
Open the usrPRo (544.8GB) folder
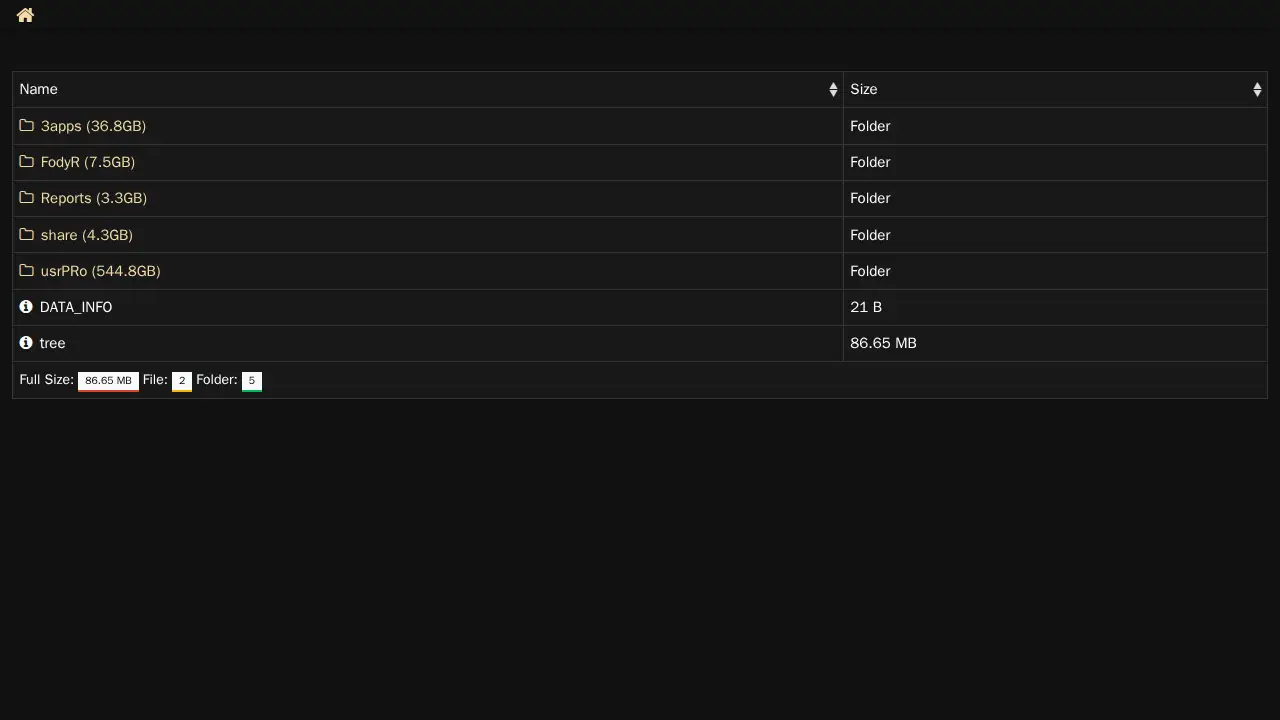coord(101,271)
